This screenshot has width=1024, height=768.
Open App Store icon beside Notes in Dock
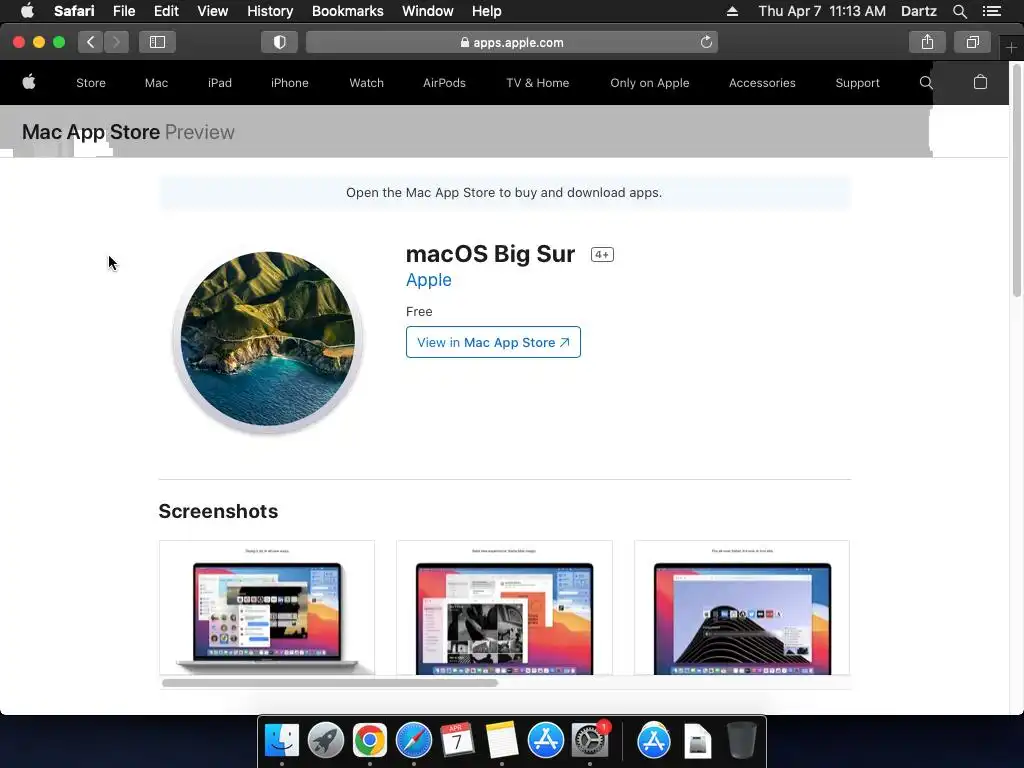545,741
